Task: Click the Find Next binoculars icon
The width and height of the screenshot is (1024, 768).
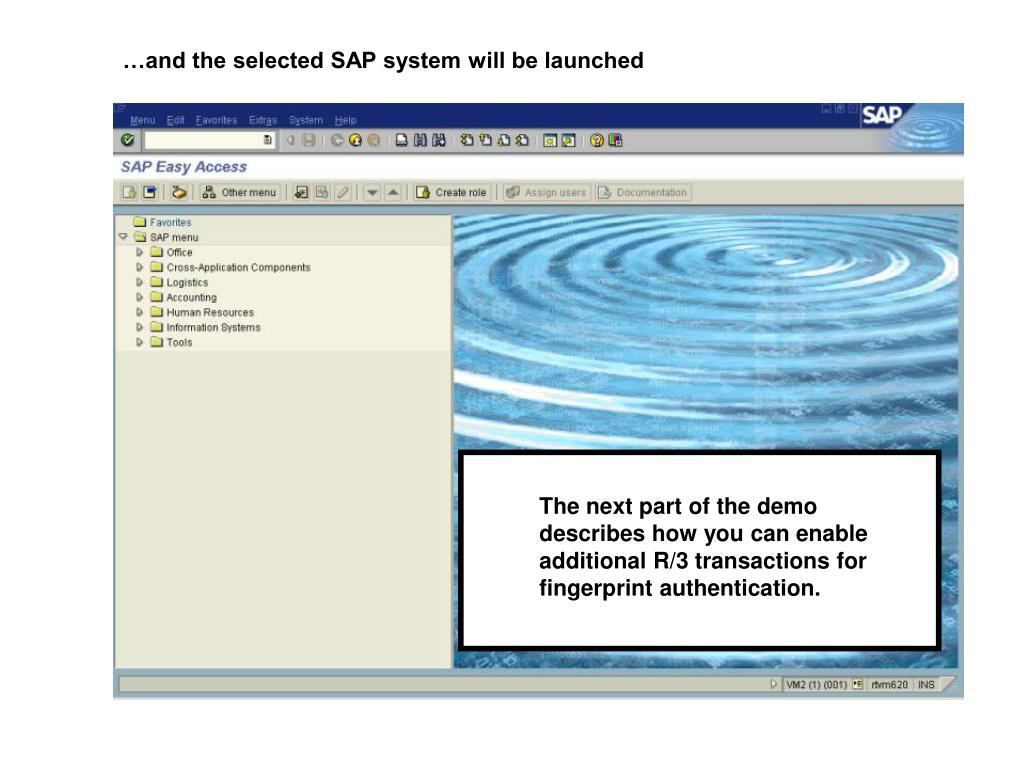Action: [438, 140]
